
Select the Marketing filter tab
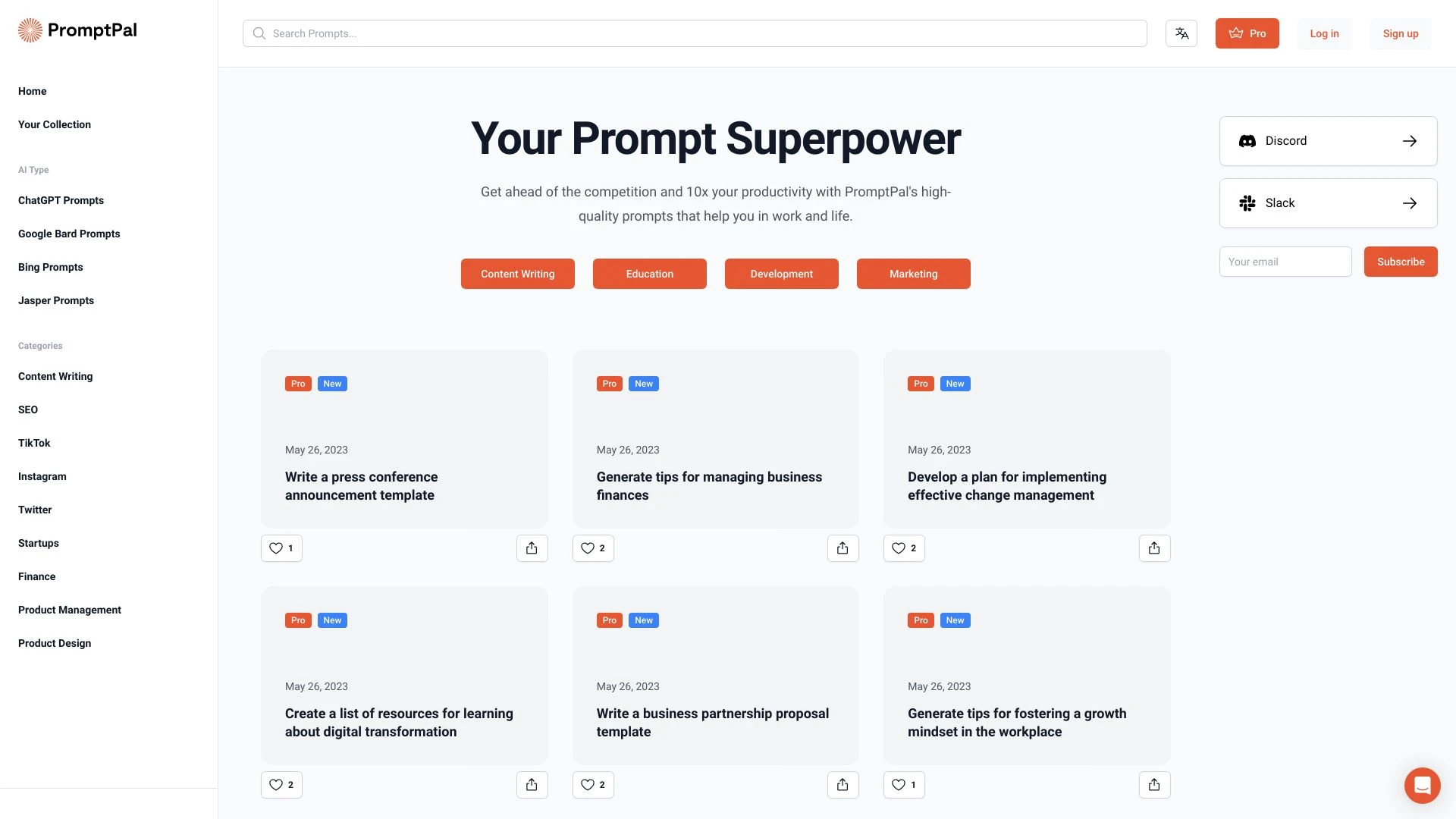[x=912, y=273]
